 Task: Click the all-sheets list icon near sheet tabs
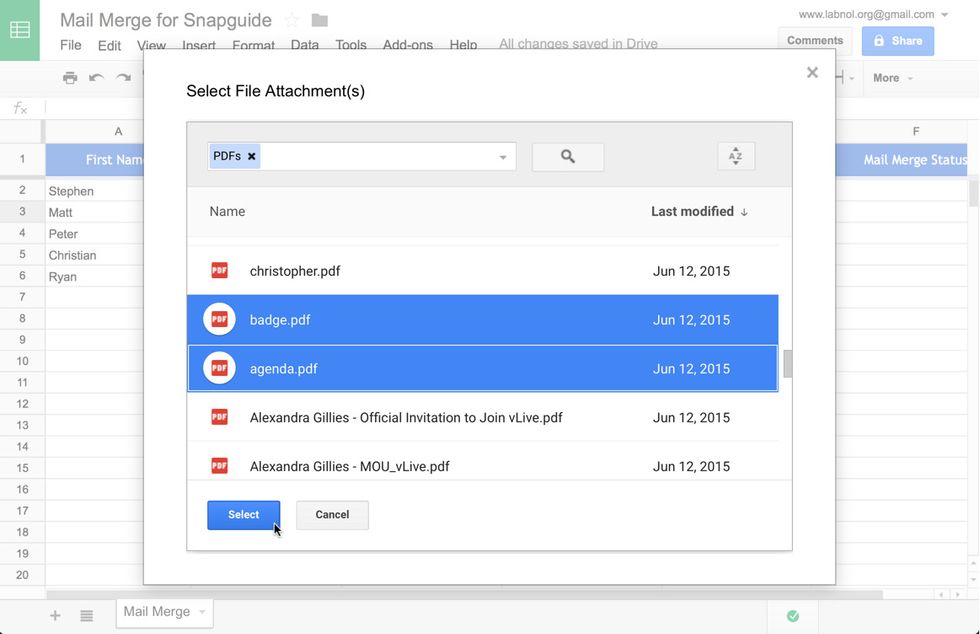tap(86, 615)
